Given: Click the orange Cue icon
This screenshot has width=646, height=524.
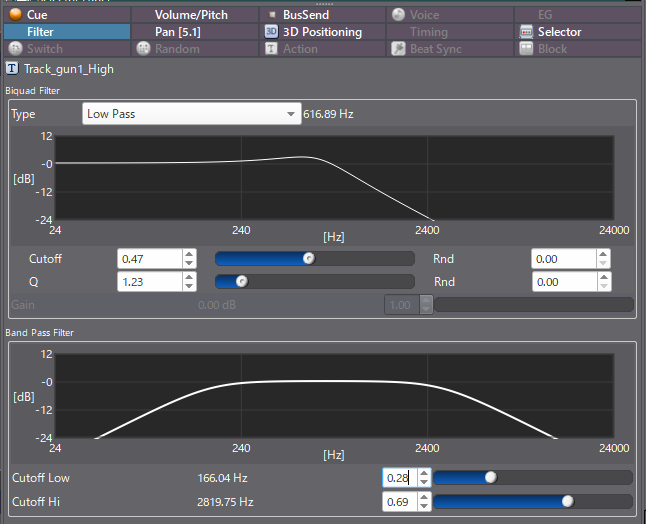Looking at the screenshot, I should pos(16,14).
